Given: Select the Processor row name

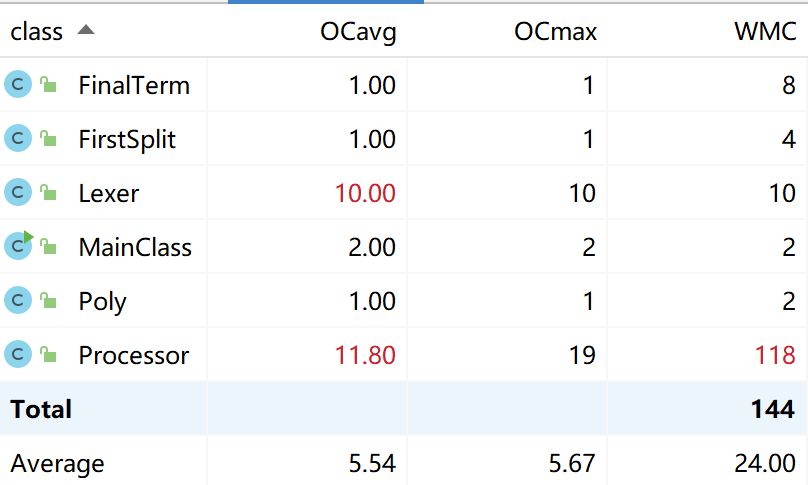Looking at the screenshot, I should tap(133, 355).
